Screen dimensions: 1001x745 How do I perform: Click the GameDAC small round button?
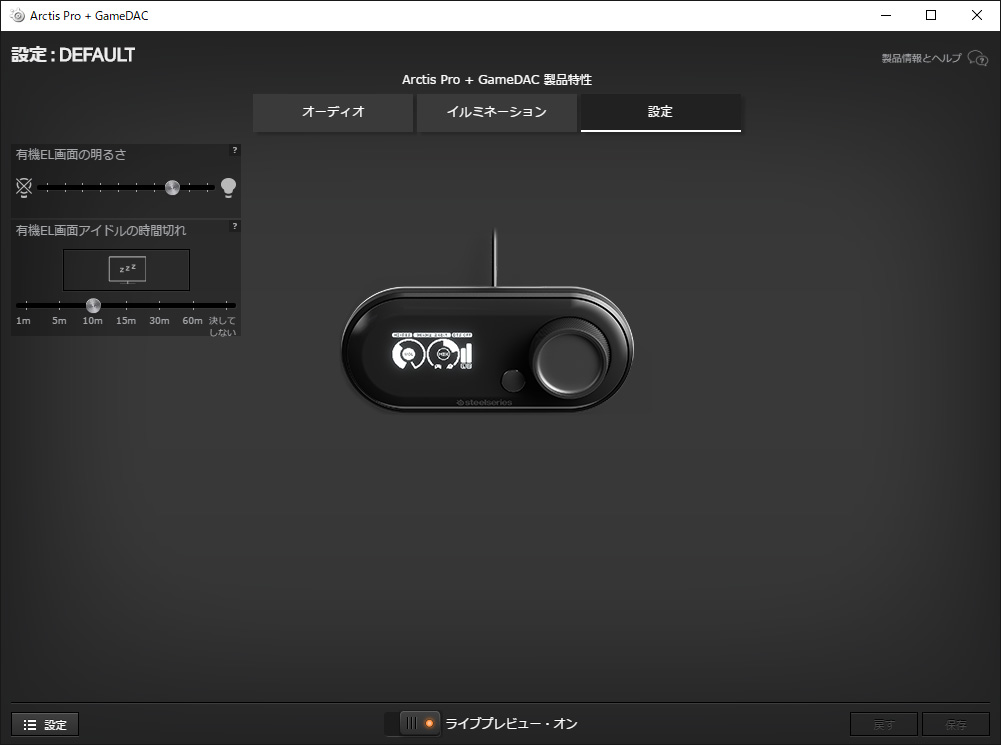coord(513,380)
